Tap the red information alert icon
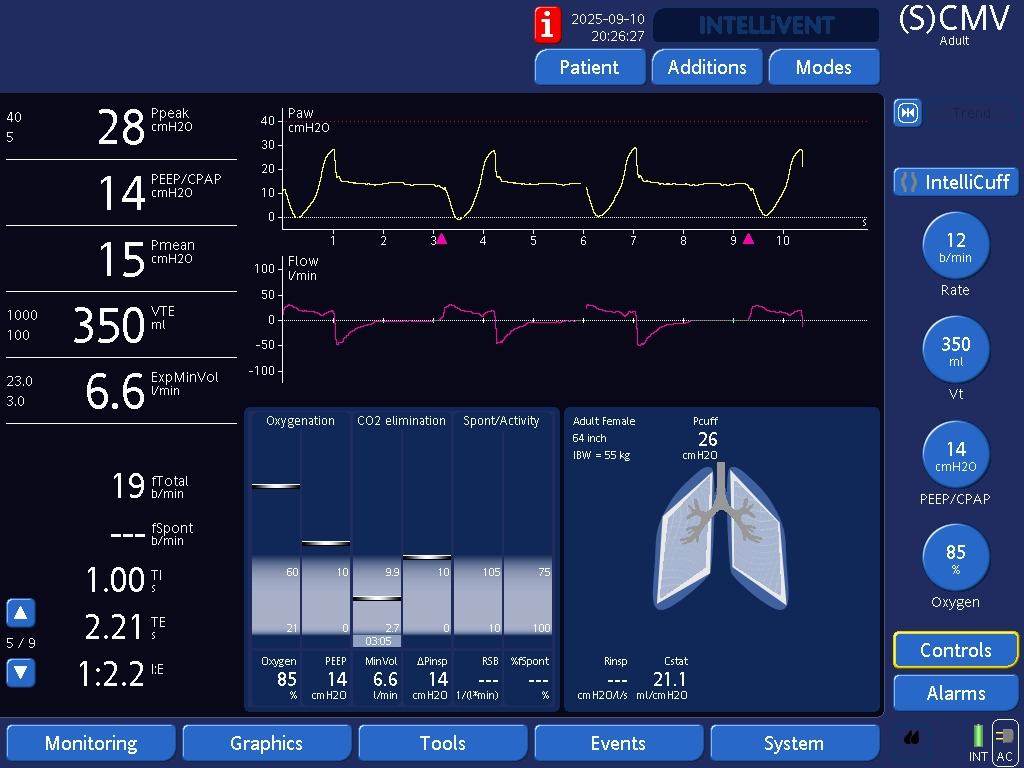 [x=547, y=25]
